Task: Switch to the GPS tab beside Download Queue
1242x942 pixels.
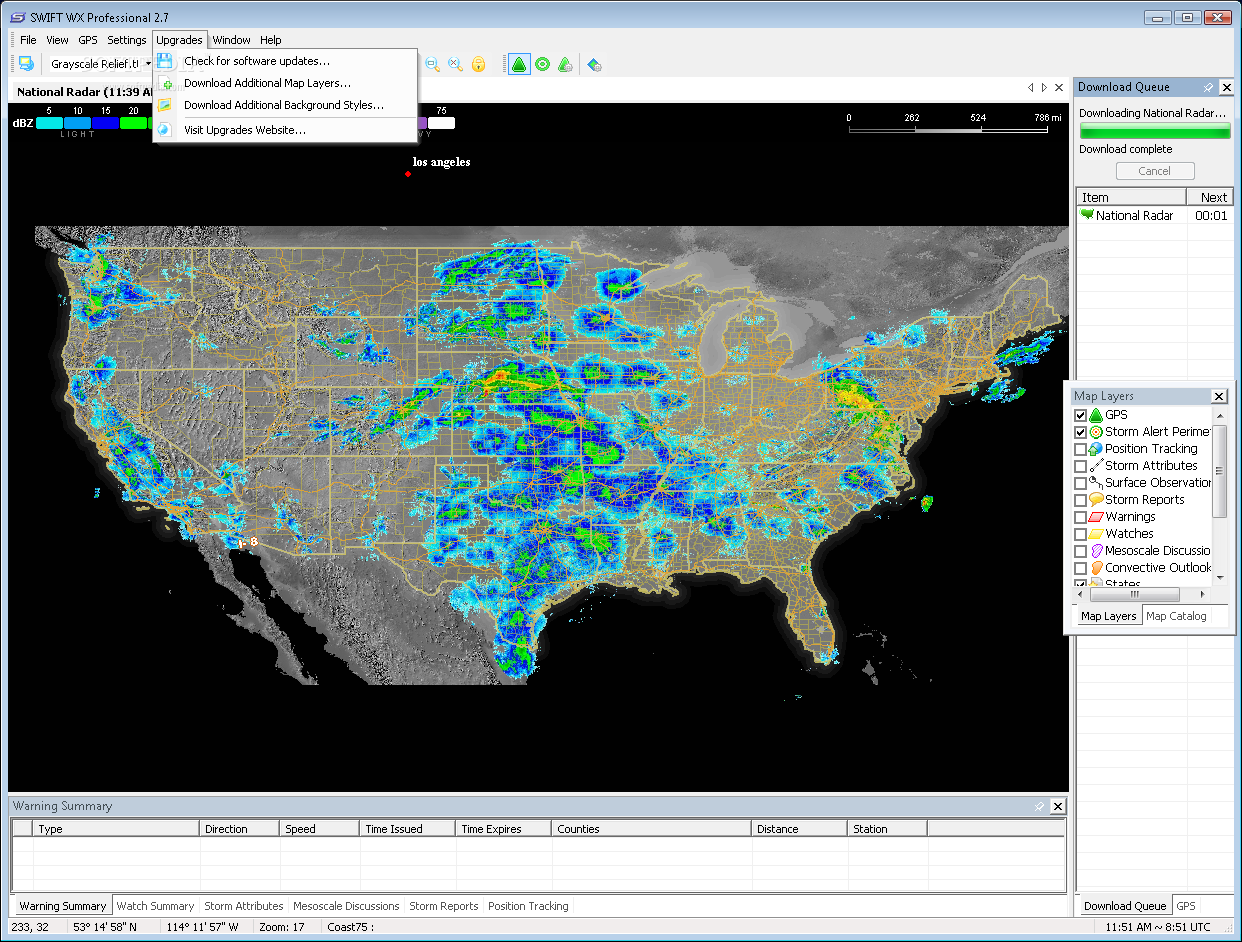Action: coord(1186,906)
